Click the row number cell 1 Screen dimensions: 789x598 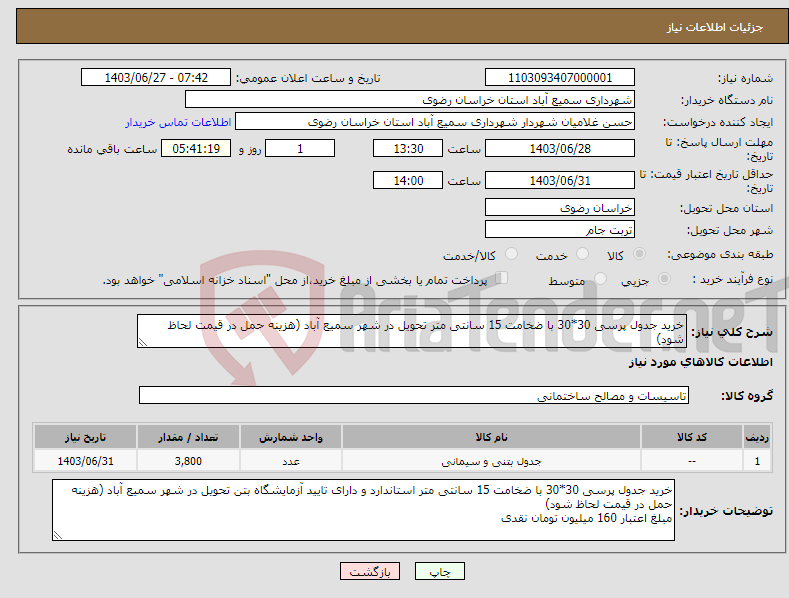(757, 461)
